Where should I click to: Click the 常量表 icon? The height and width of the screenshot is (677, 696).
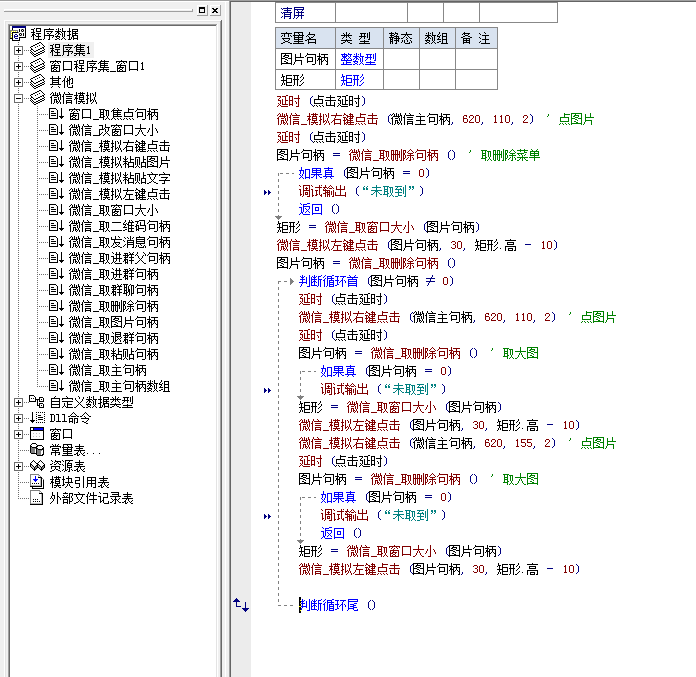37,450
